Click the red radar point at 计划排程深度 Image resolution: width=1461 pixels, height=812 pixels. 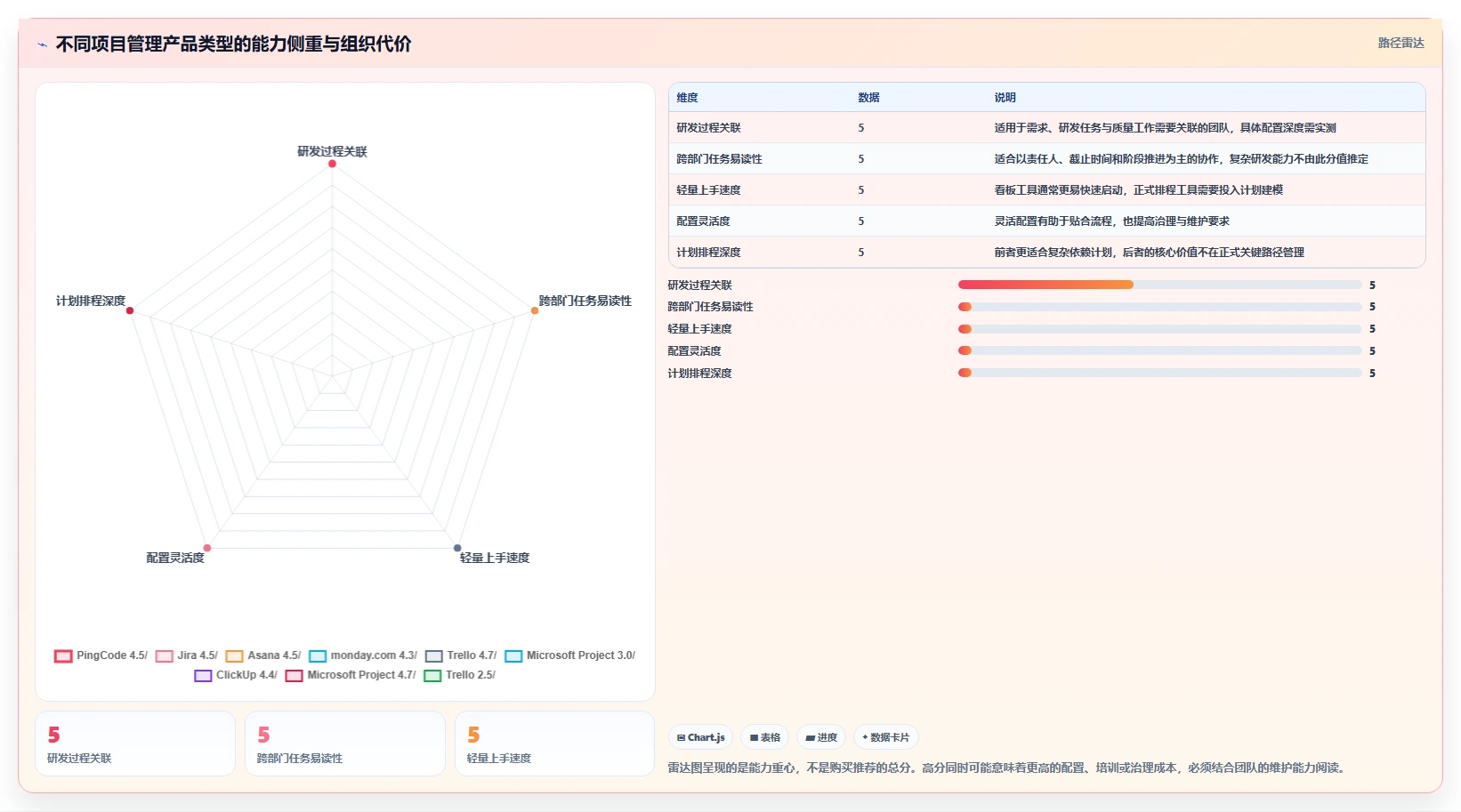pos(130,310)
